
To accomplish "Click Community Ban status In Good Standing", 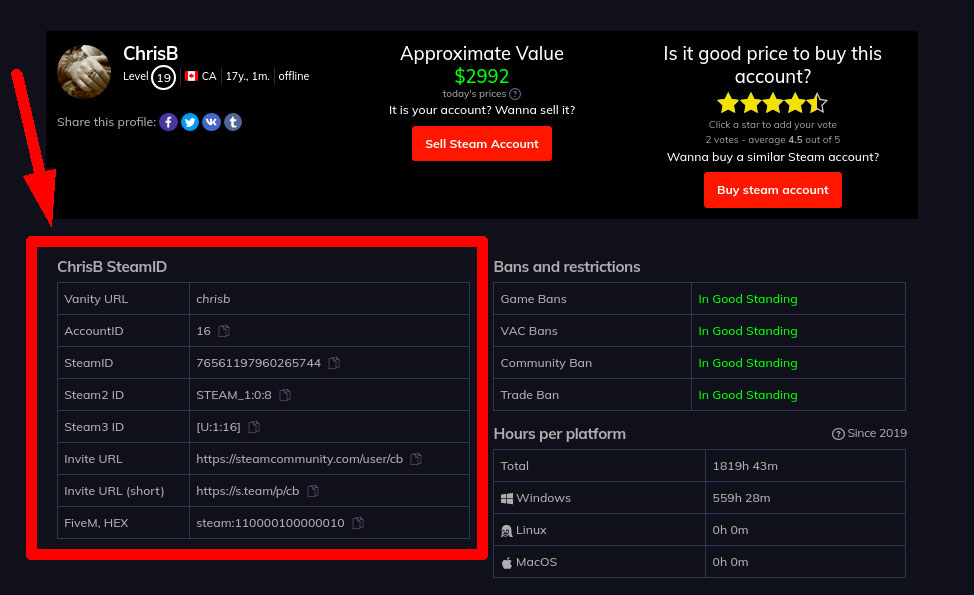I will pos(747,363).
